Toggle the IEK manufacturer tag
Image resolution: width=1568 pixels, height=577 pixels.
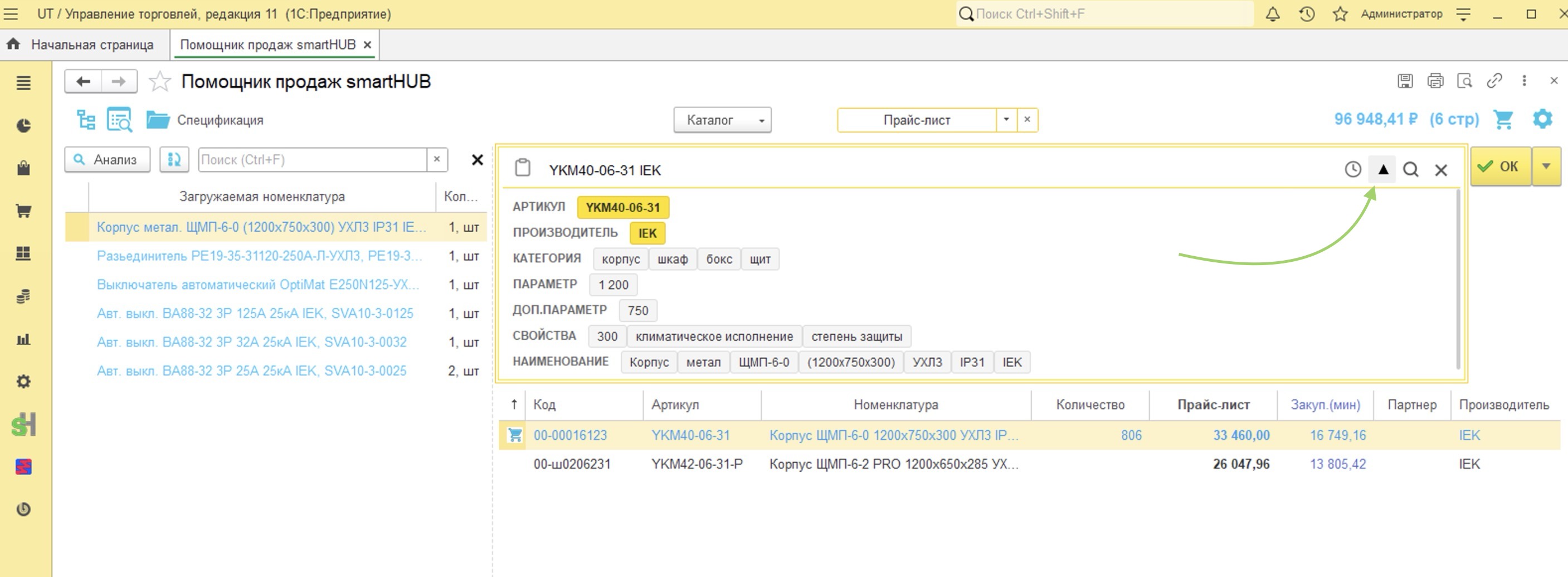click(647, 233)
